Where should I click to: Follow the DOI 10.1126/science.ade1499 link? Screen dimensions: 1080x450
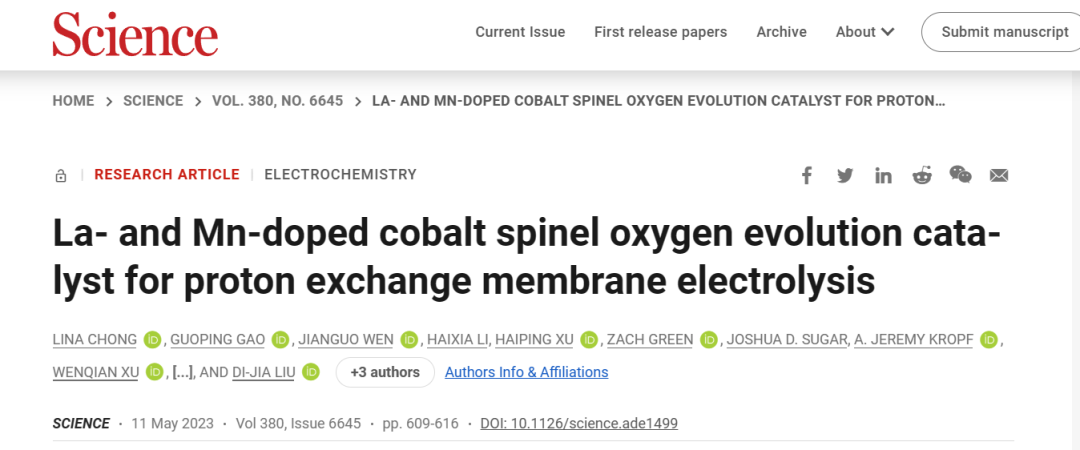tap(579, 423)
